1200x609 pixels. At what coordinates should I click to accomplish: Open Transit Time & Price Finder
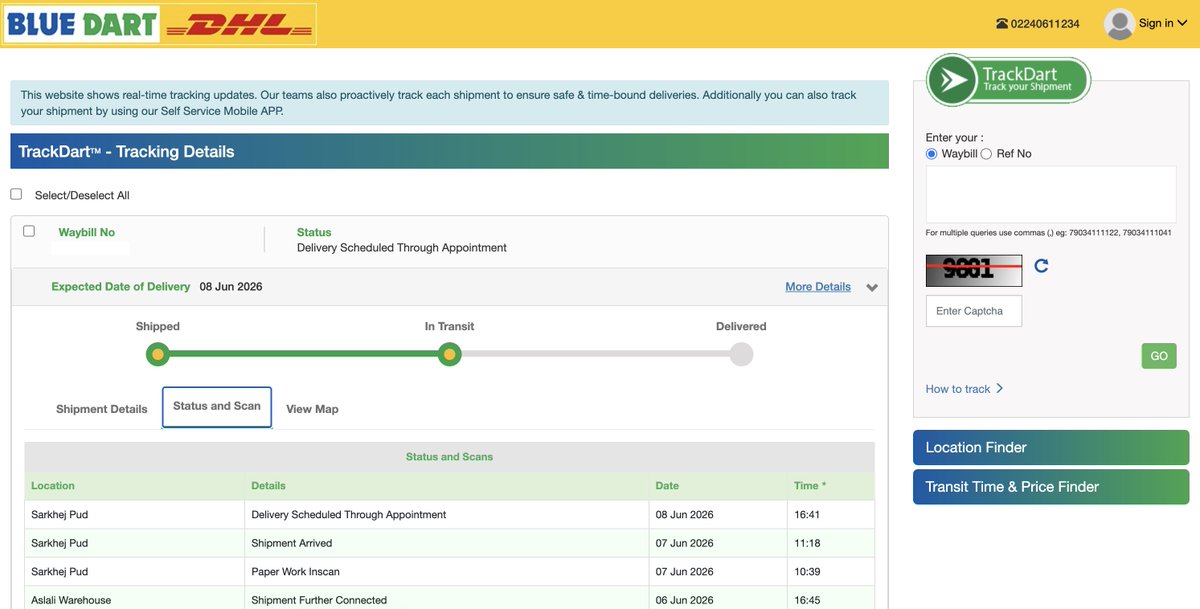point(1051,487)
